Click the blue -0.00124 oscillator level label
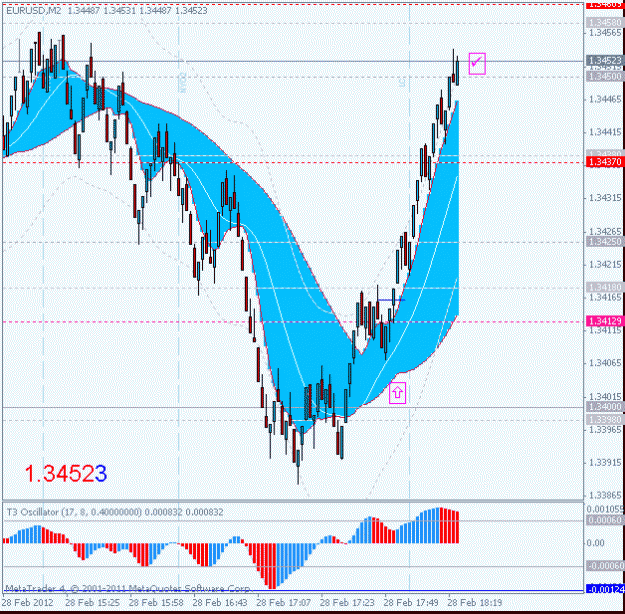Image resolution: width=625 pixels, height=614 pixels. [x=605, y=589]
